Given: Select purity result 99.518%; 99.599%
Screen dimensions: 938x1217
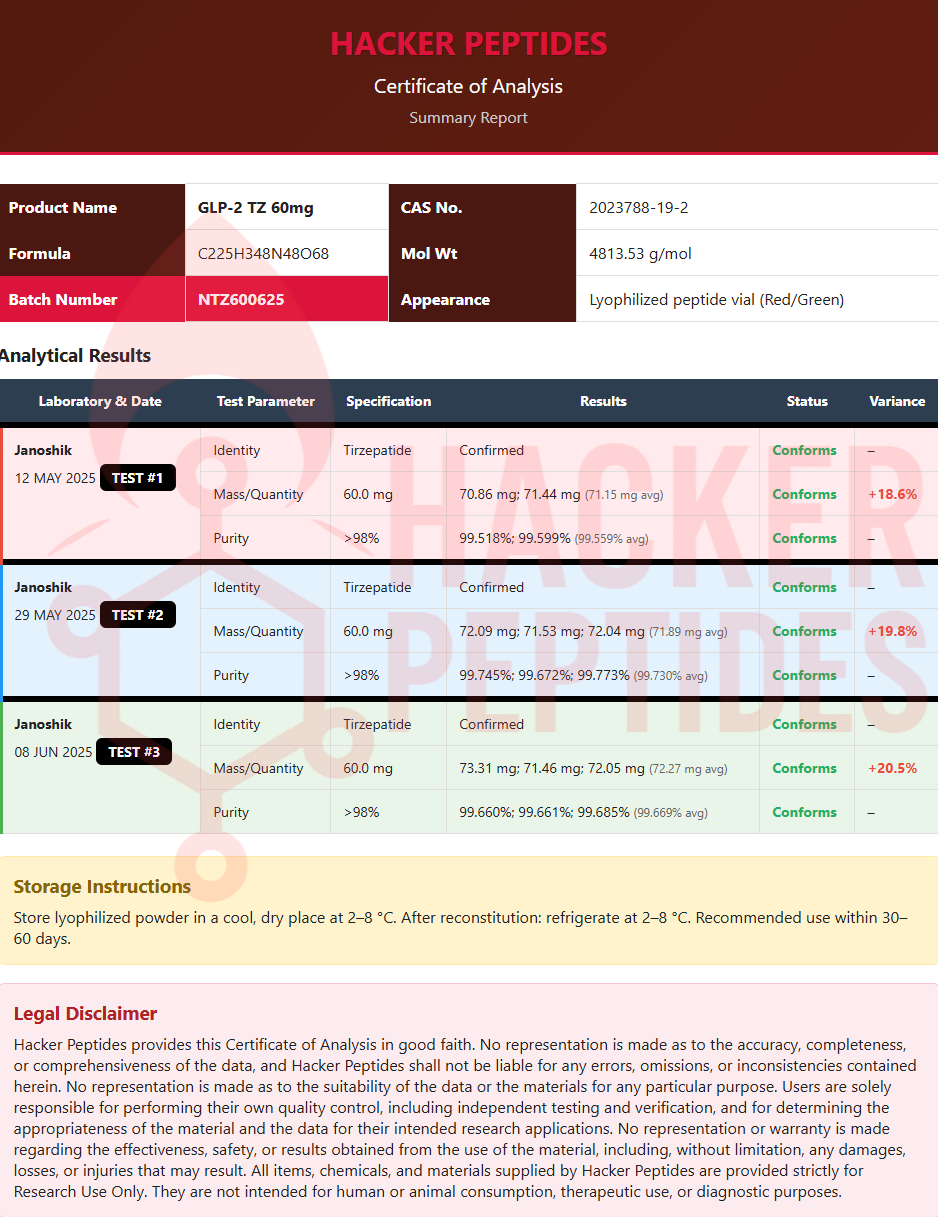Looking at the screenshot, I should (515, 538).
